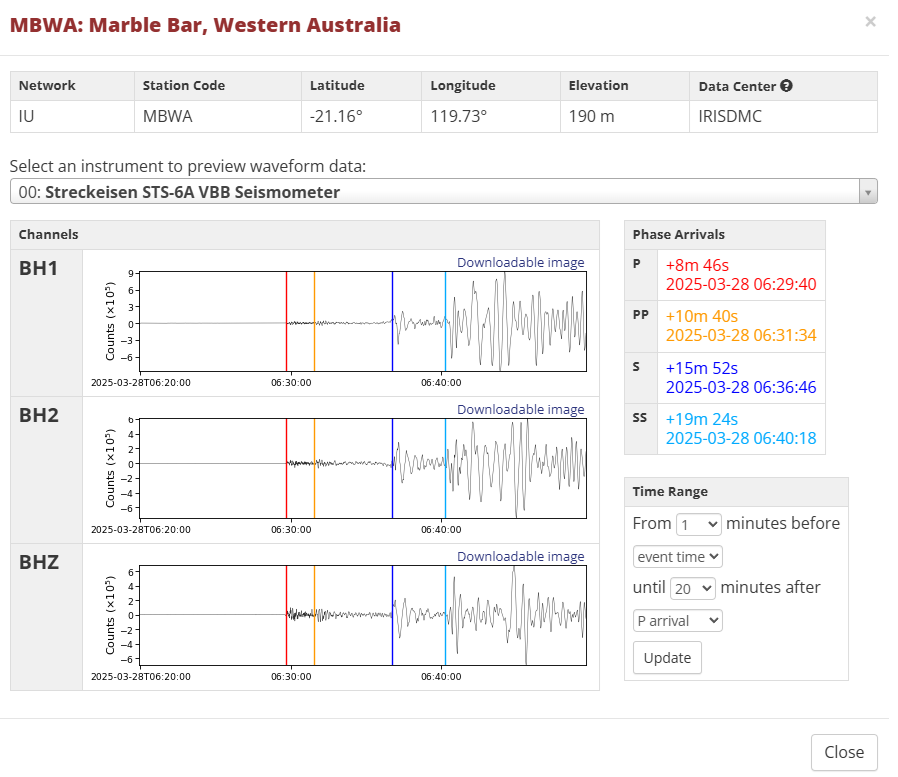Open BHZ Downloadable image link
898x777 pixels.
(520, 556)
